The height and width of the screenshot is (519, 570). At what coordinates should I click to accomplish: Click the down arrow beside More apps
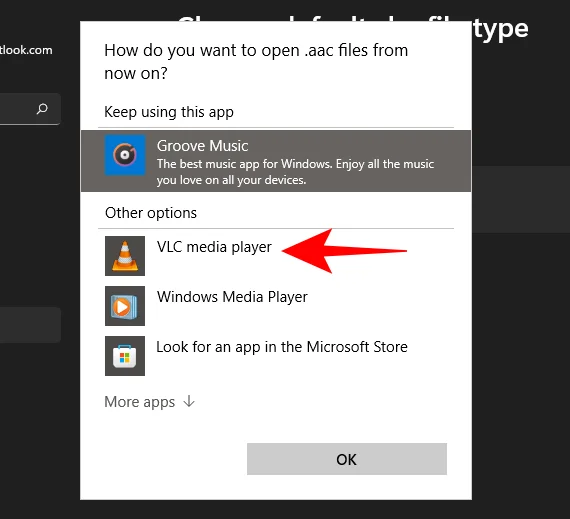189,402
